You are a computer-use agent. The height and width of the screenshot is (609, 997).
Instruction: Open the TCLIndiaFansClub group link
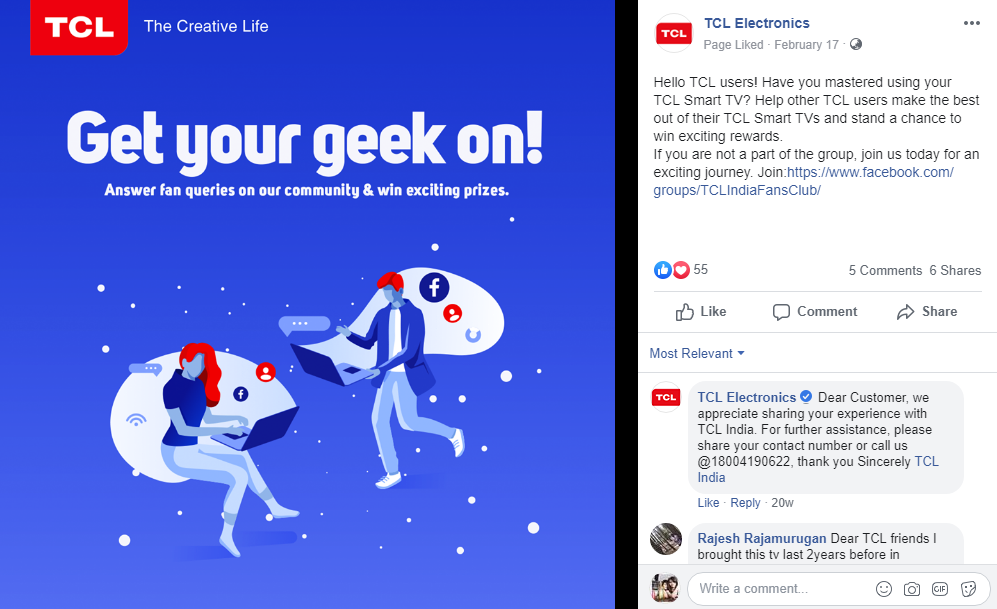(803, 181)
